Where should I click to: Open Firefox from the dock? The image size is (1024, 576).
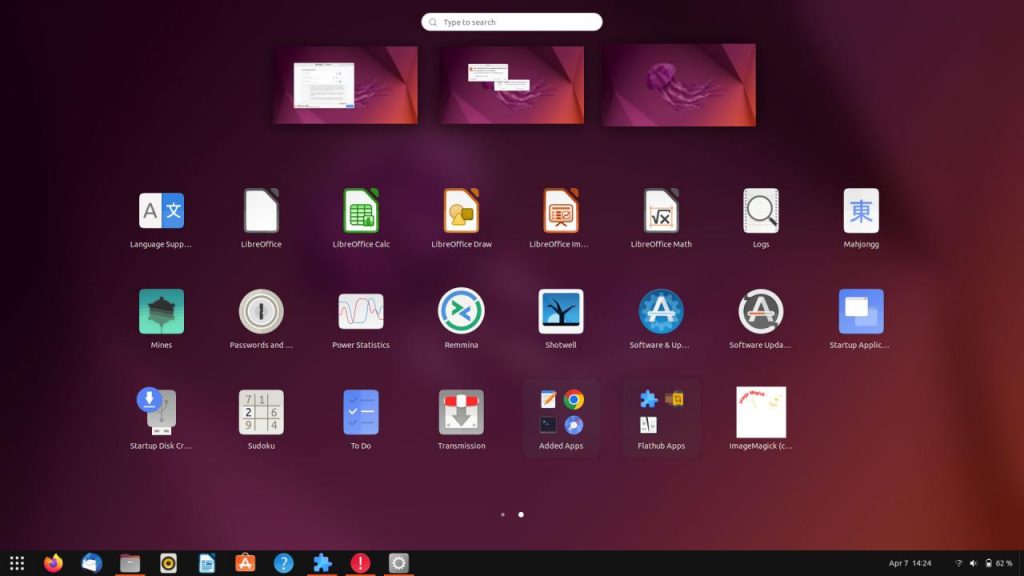tap(53, 563)
